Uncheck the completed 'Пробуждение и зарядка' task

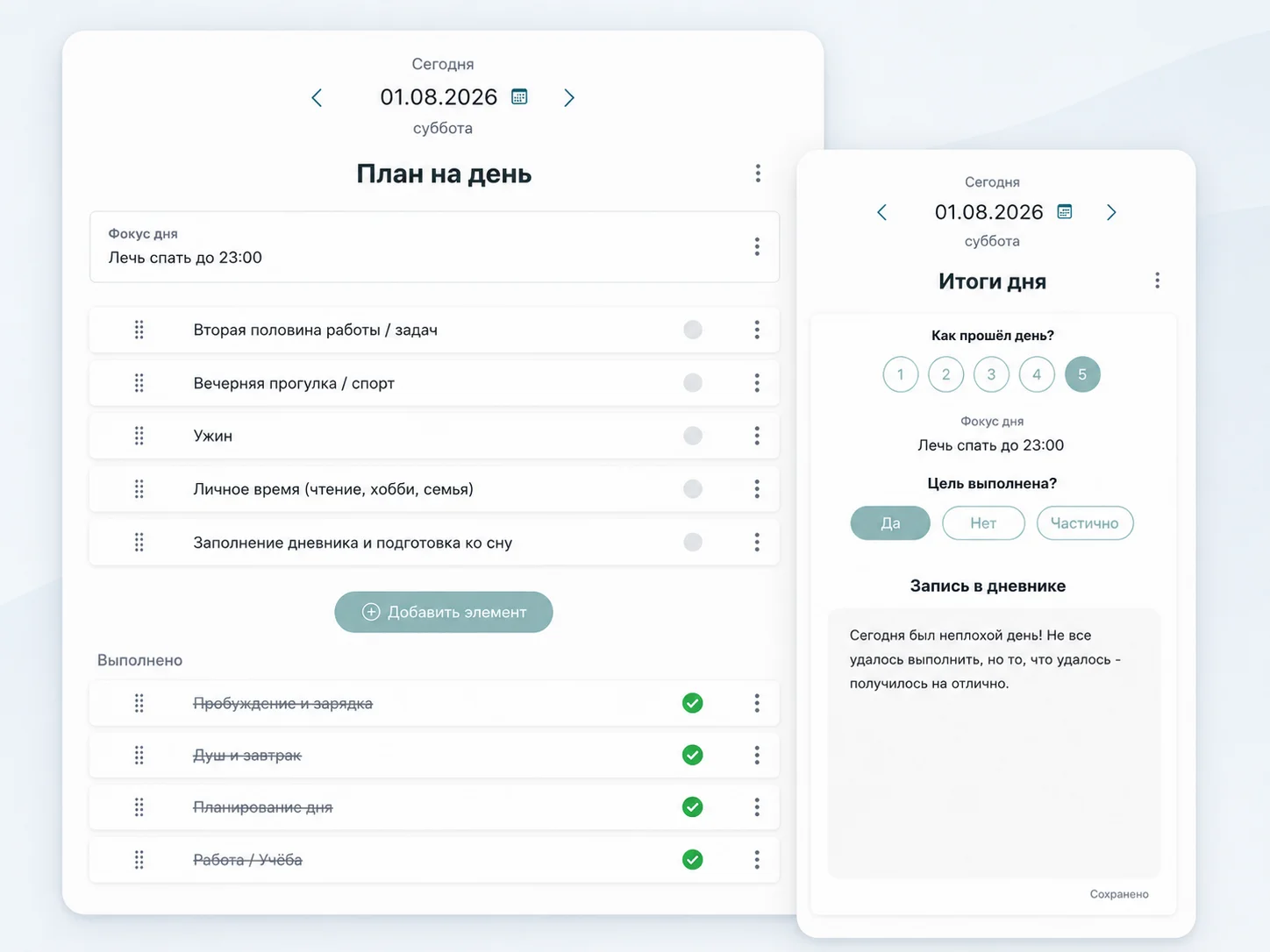click(693, 703)
